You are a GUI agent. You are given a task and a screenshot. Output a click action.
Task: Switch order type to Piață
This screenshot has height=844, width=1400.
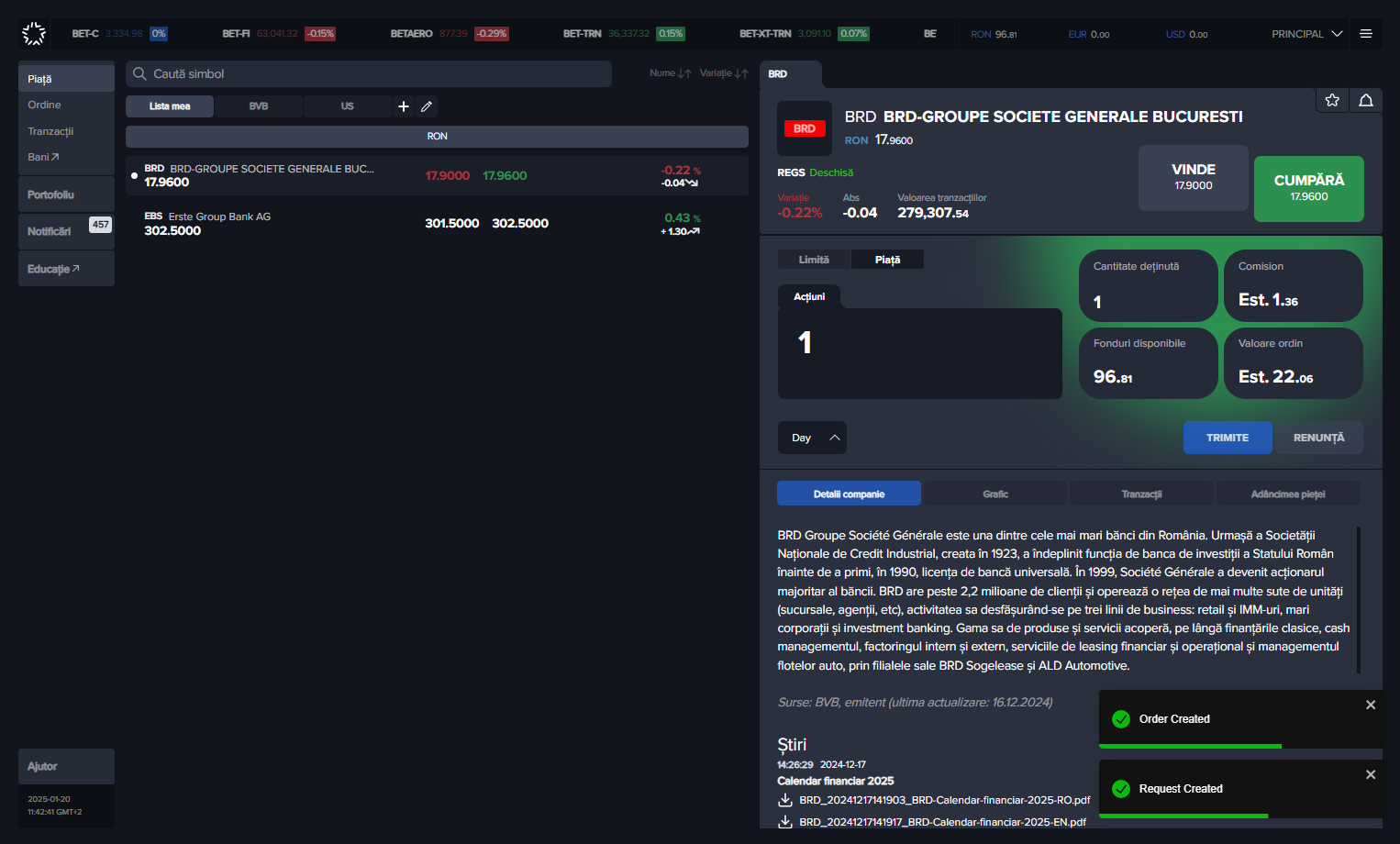887,260
